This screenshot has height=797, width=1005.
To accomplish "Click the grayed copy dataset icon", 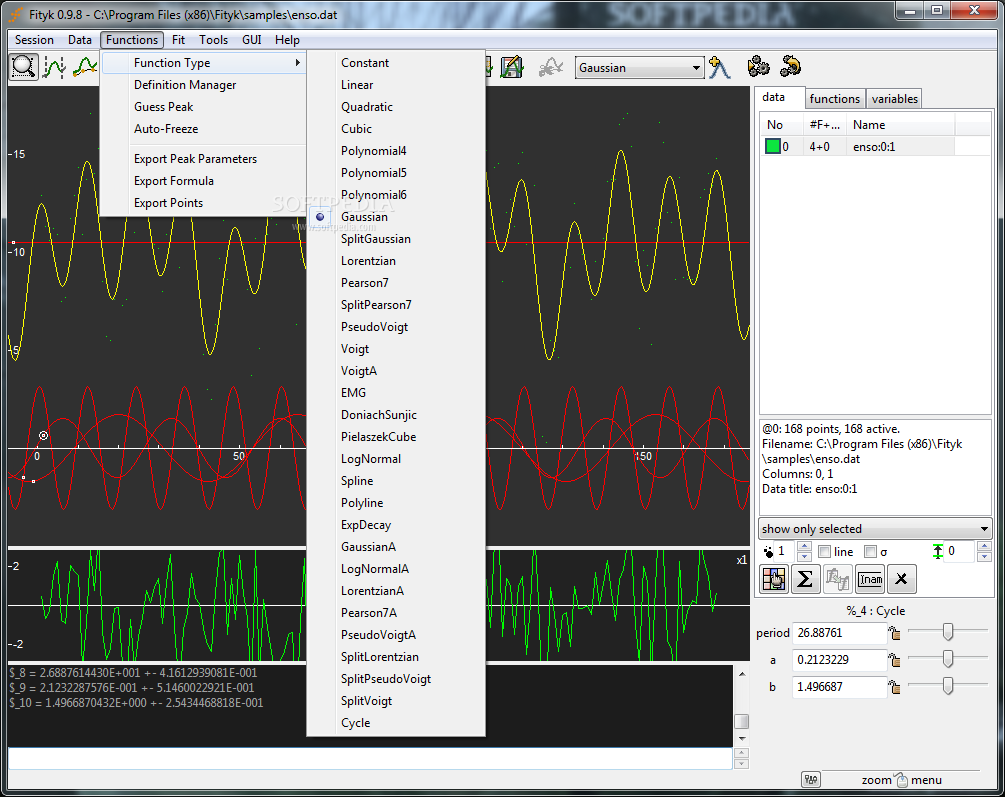I will pyautogui.click(x=837, y=579).
